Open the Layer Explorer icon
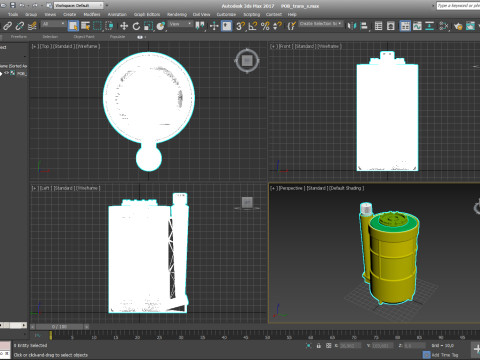Viewport: 480px width, 360px height. pos(391,26)
